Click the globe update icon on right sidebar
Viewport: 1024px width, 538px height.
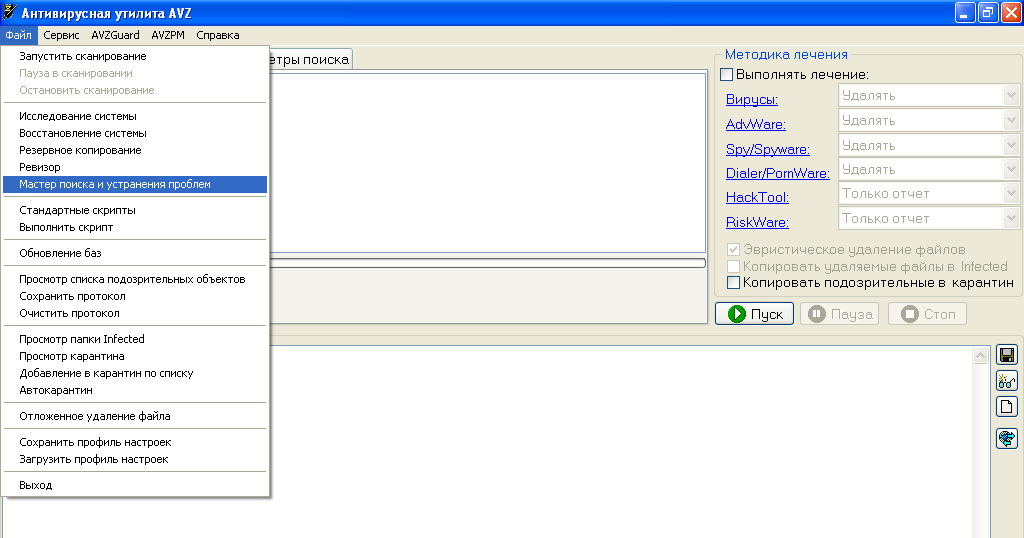[1006, 438]
